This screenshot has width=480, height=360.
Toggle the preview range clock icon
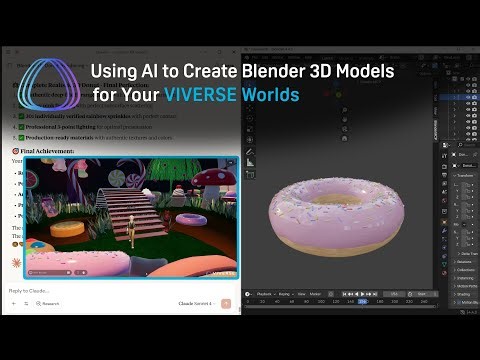click(410, 294)
